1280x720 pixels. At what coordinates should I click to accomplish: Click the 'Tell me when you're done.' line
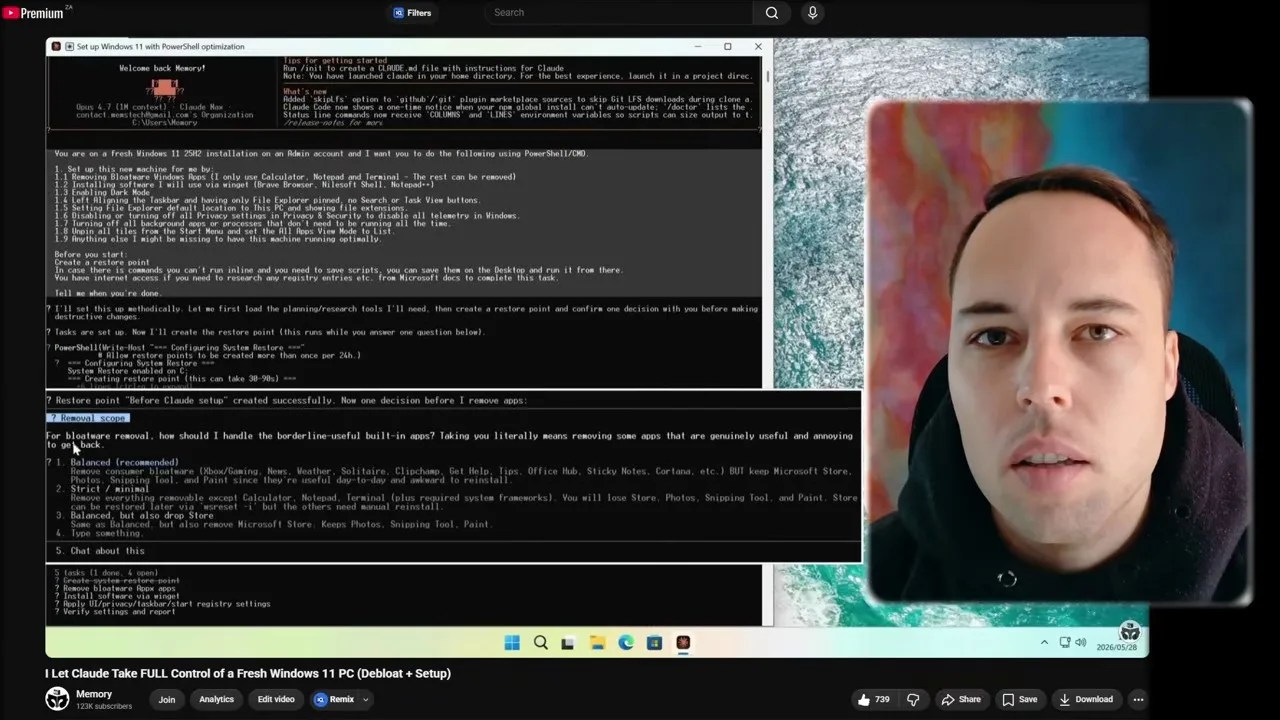pyautogui.click(x=108, y=294)
